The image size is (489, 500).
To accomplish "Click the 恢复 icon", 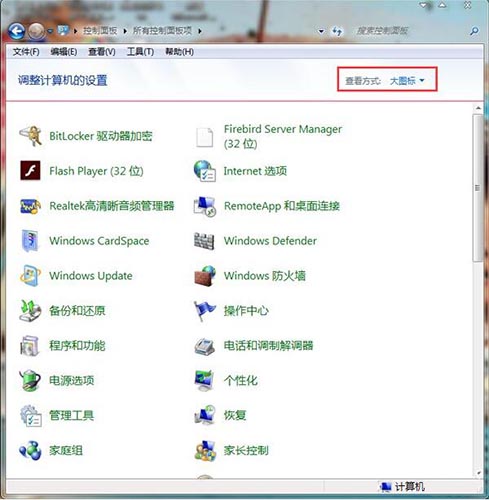I will pos(205,415).
